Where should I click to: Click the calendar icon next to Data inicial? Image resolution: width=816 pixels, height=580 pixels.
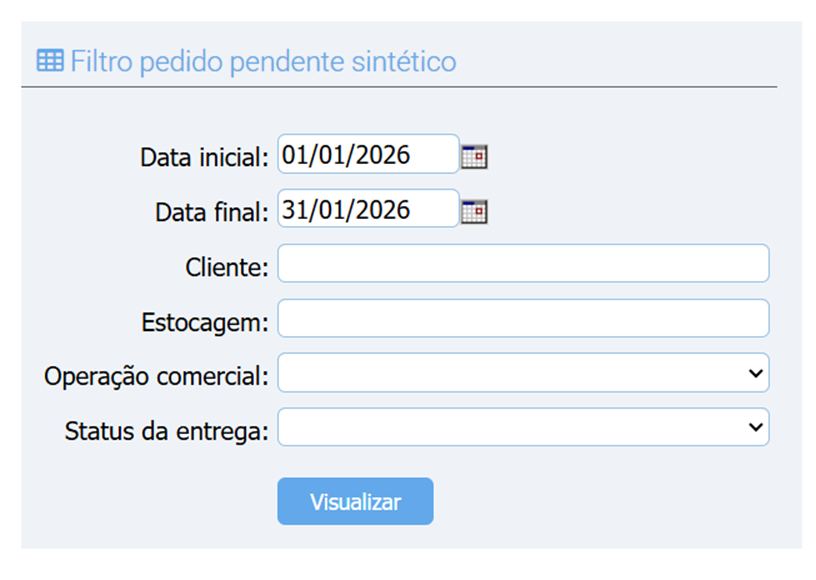pyautogui.click(x=474, y=154)
